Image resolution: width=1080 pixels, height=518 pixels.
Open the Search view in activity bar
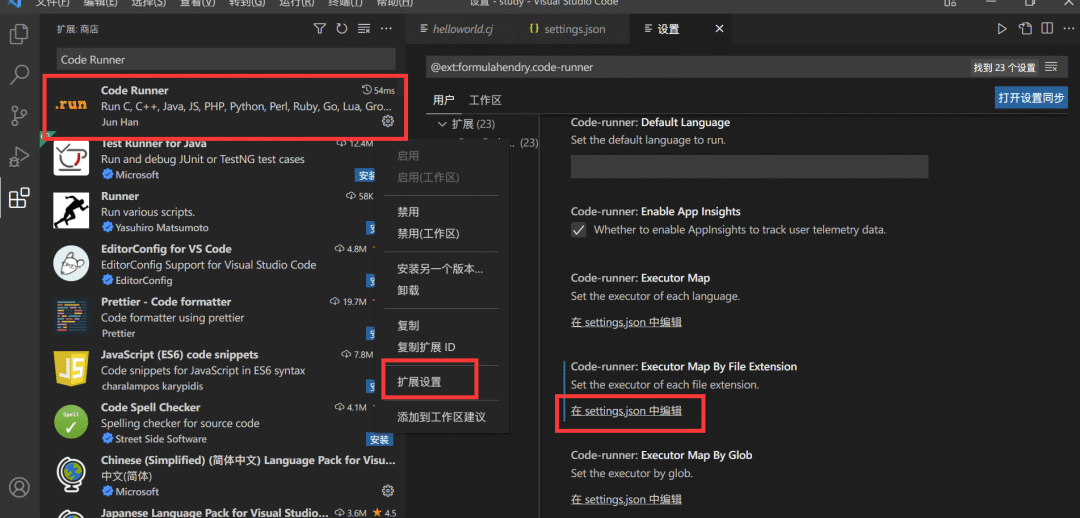pyautogui.click(x=19, y=74)
